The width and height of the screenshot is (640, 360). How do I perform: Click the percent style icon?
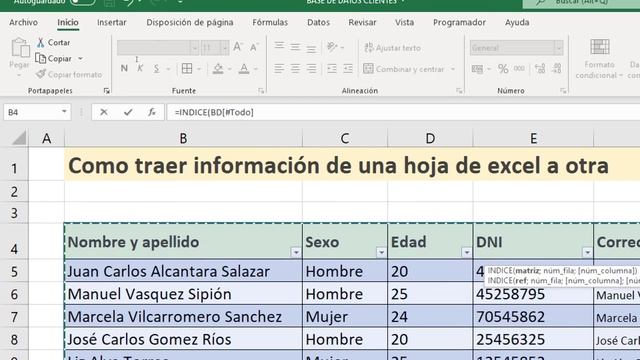tap(503, 69)
